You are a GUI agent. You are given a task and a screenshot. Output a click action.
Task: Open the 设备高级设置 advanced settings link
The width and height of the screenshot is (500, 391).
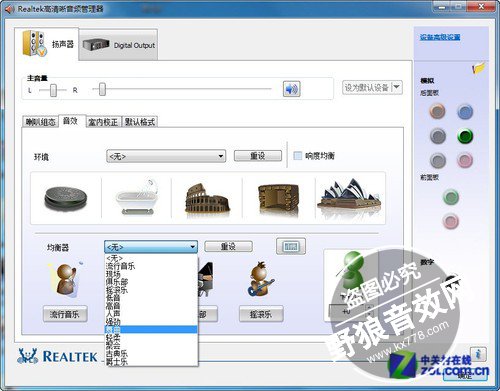[440, 37]
